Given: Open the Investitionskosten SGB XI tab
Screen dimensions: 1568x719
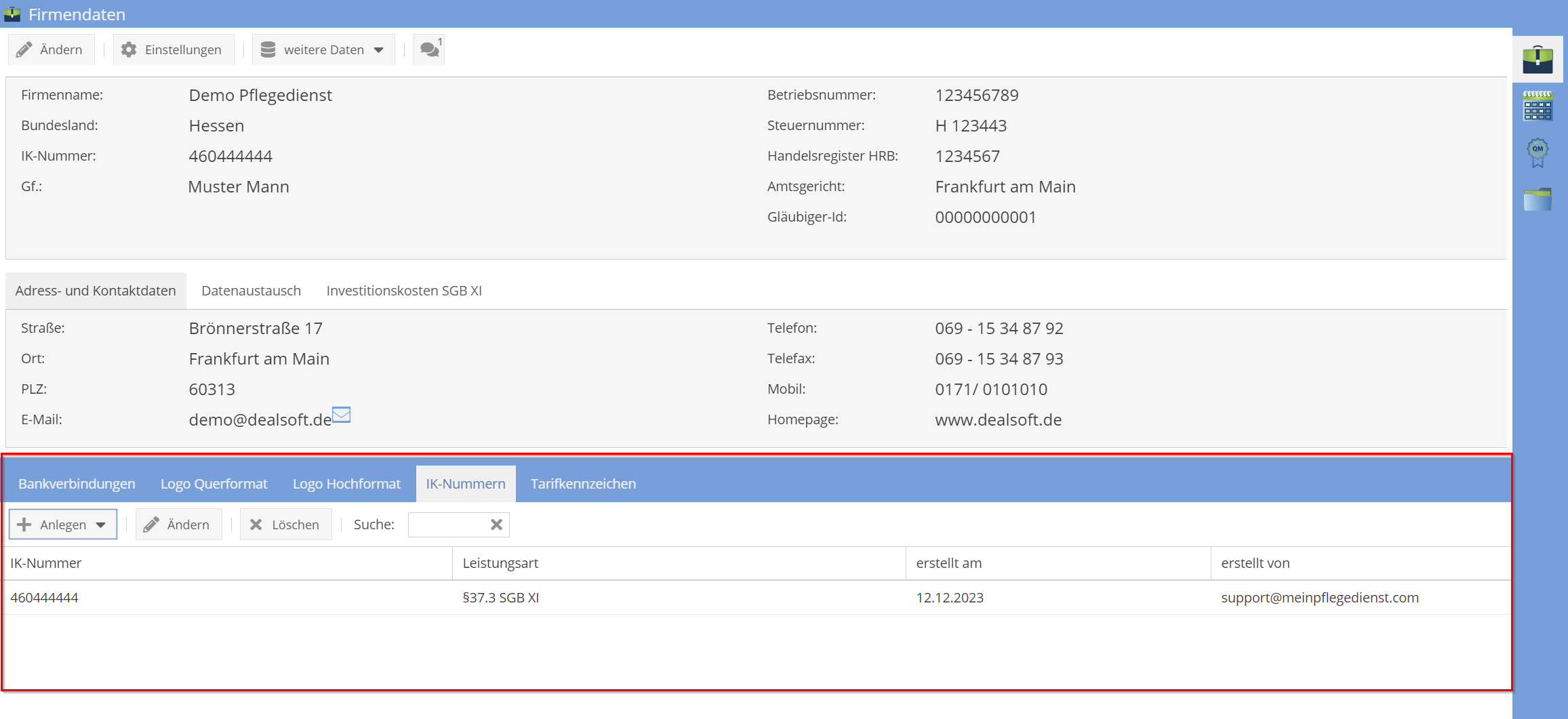Looking at the screenshot, I should pyautogui.click(x=403, y=291).
